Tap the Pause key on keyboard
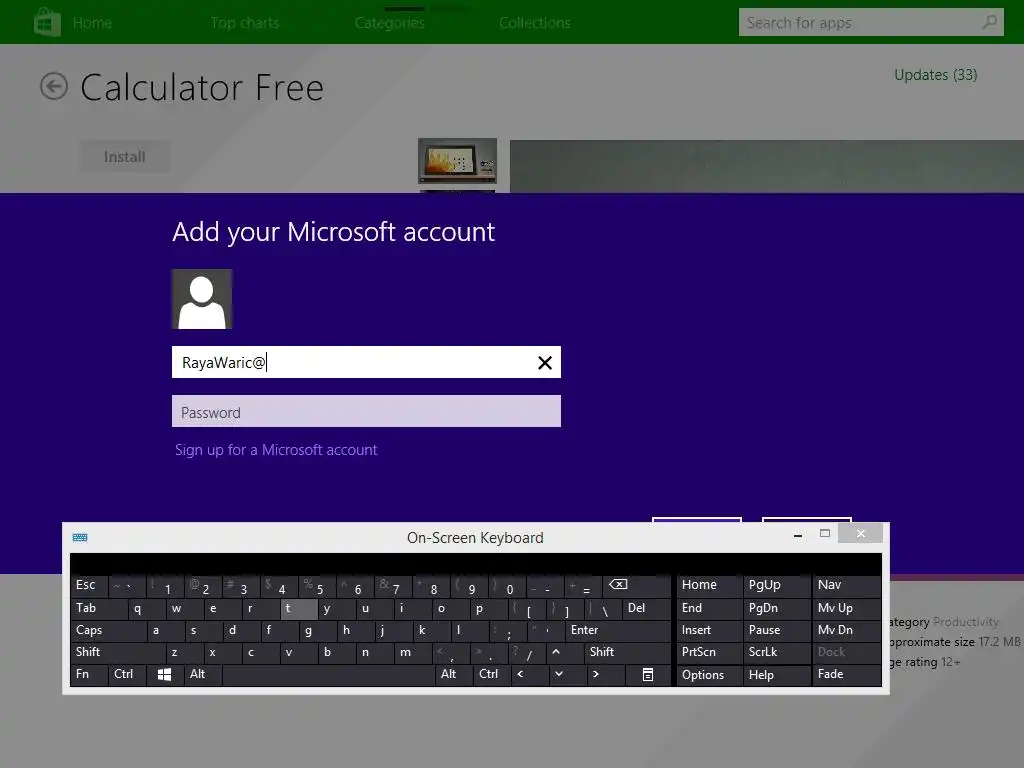The width and height of the screenshot is (1024, 768). [777, 630]
